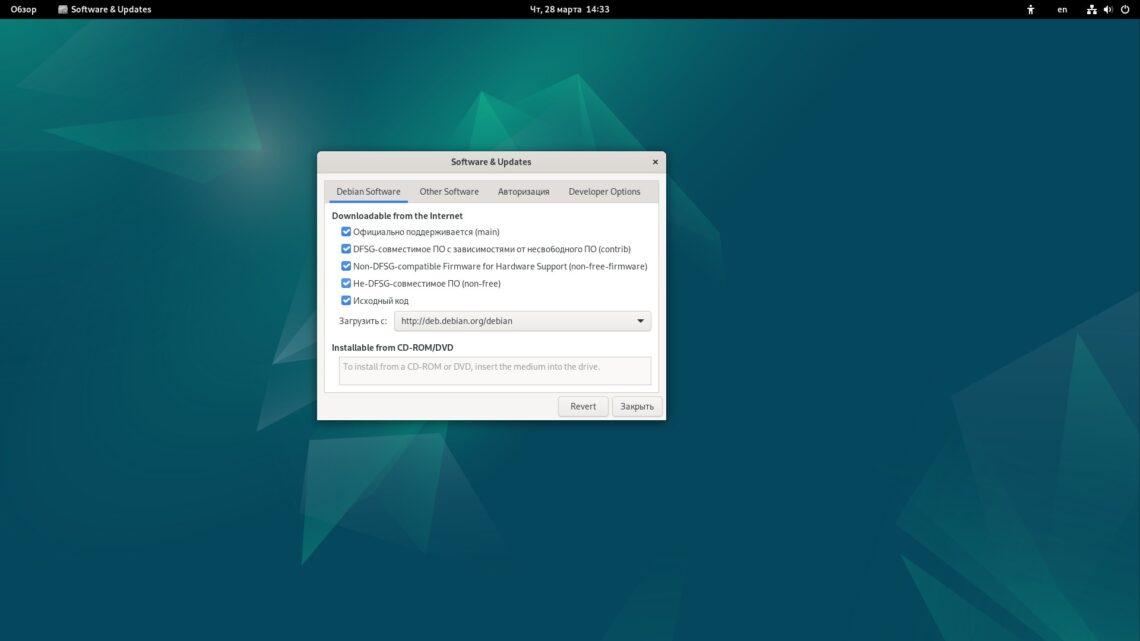Open the power icon menu
The width and height of the screenshot is (1140, 641).
tap(1124, 9)
